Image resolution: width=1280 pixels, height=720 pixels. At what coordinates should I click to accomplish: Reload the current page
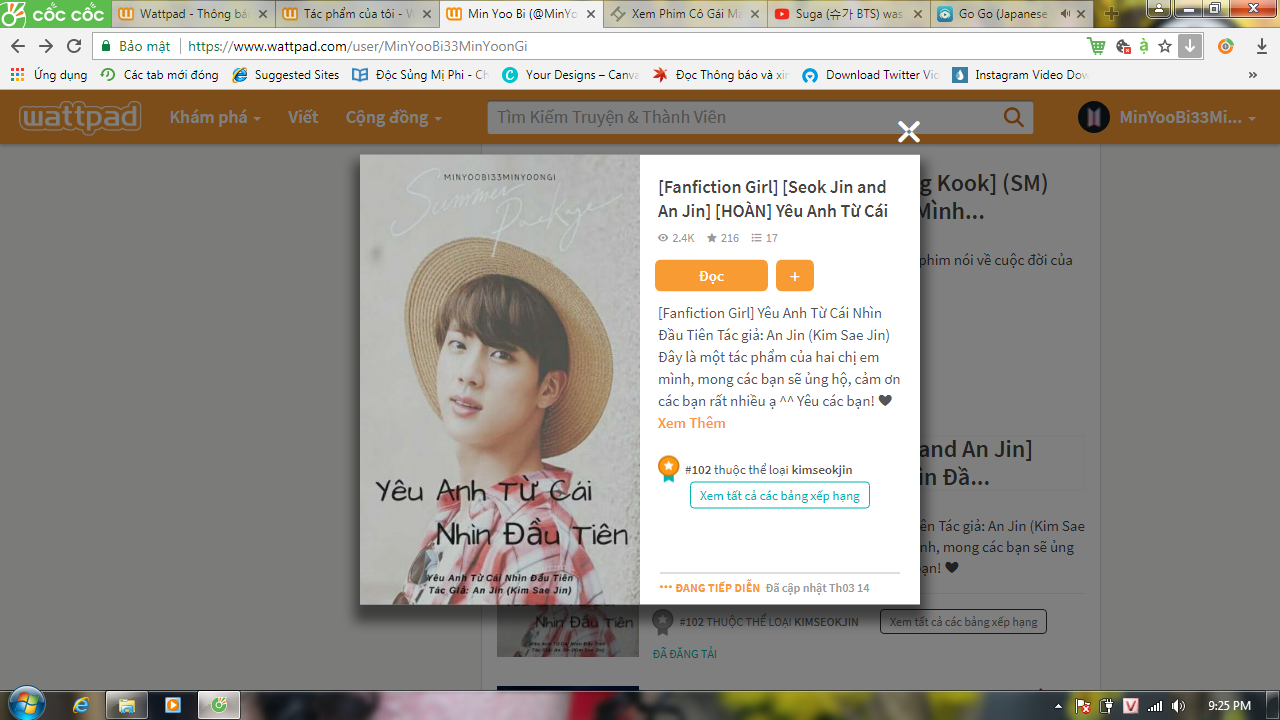coord(74,46)
